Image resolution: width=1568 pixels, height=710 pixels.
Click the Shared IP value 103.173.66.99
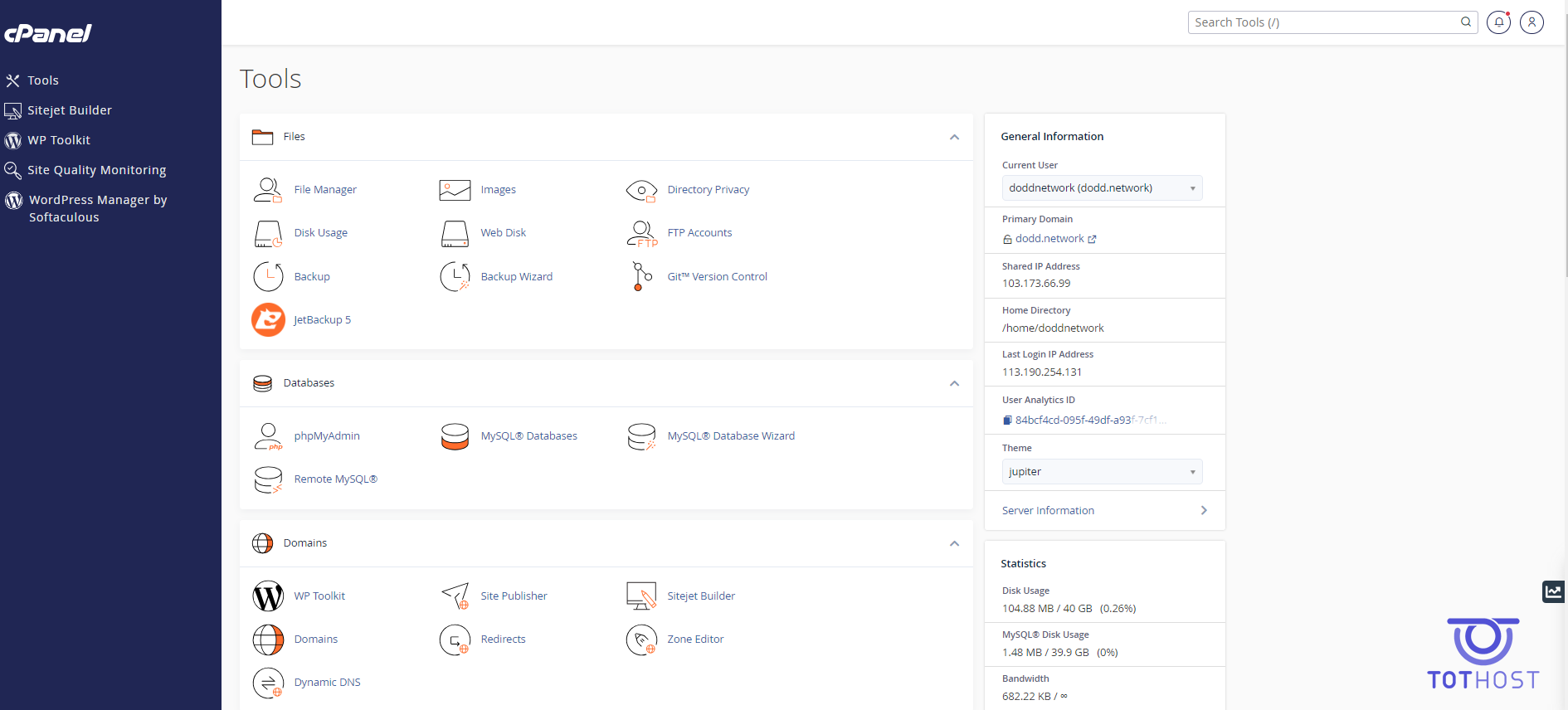coord(1036,284)
